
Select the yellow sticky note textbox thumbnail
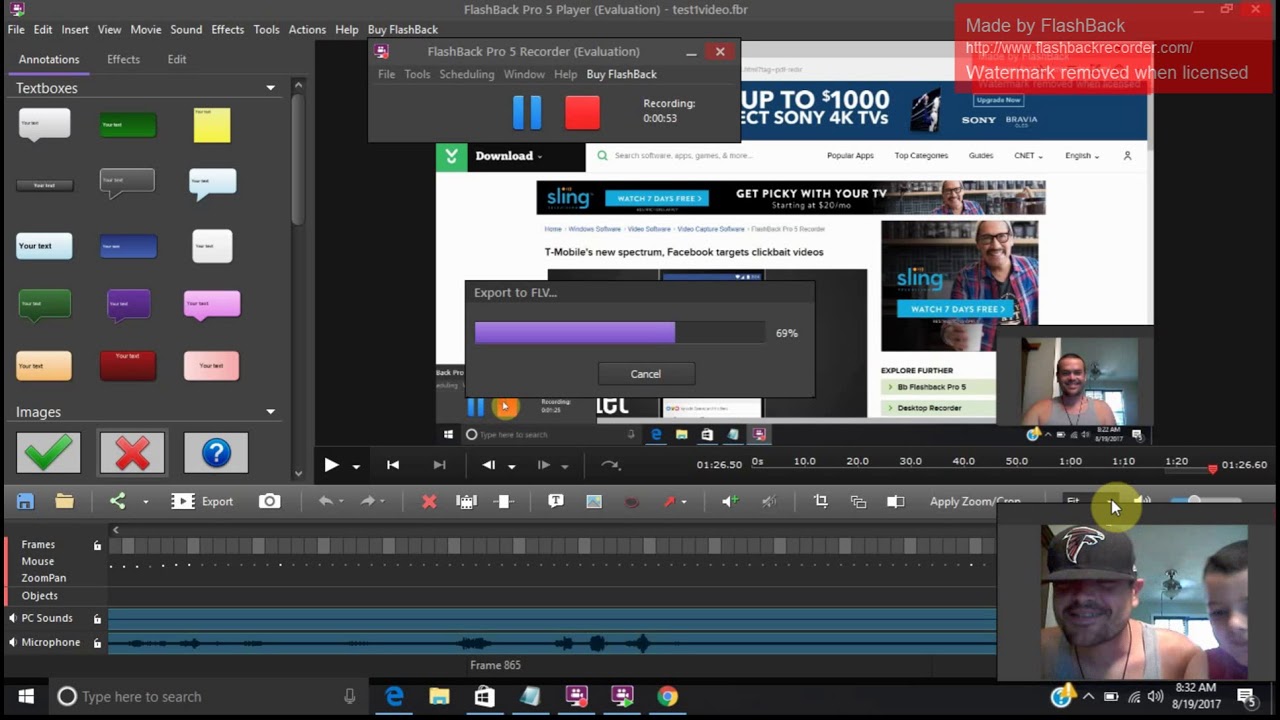[x=212, y=125]
